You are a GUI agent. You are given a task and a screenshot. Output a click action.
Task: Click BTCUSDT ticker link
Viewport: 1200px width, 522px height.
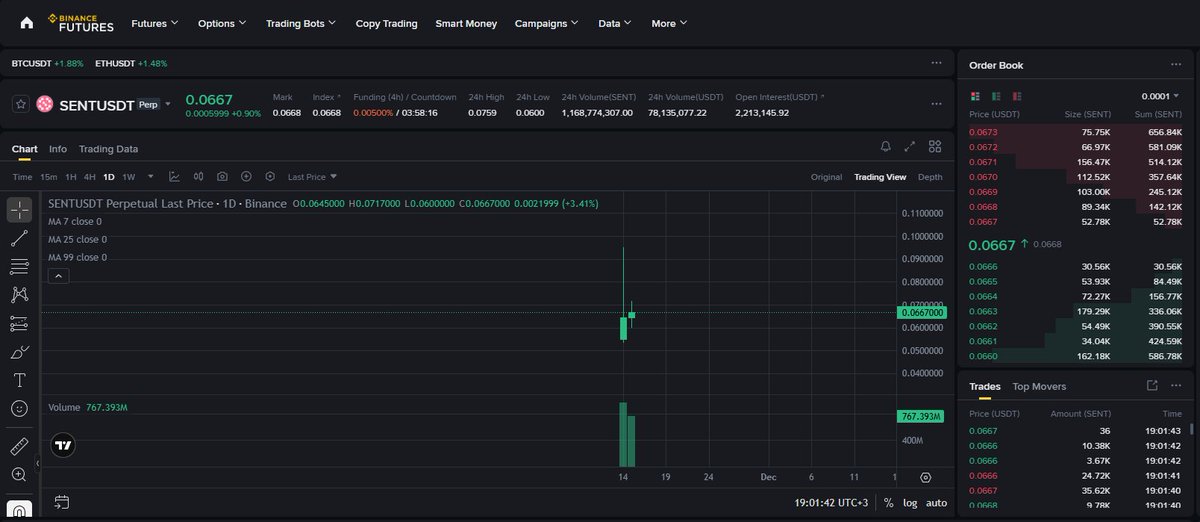31,63
